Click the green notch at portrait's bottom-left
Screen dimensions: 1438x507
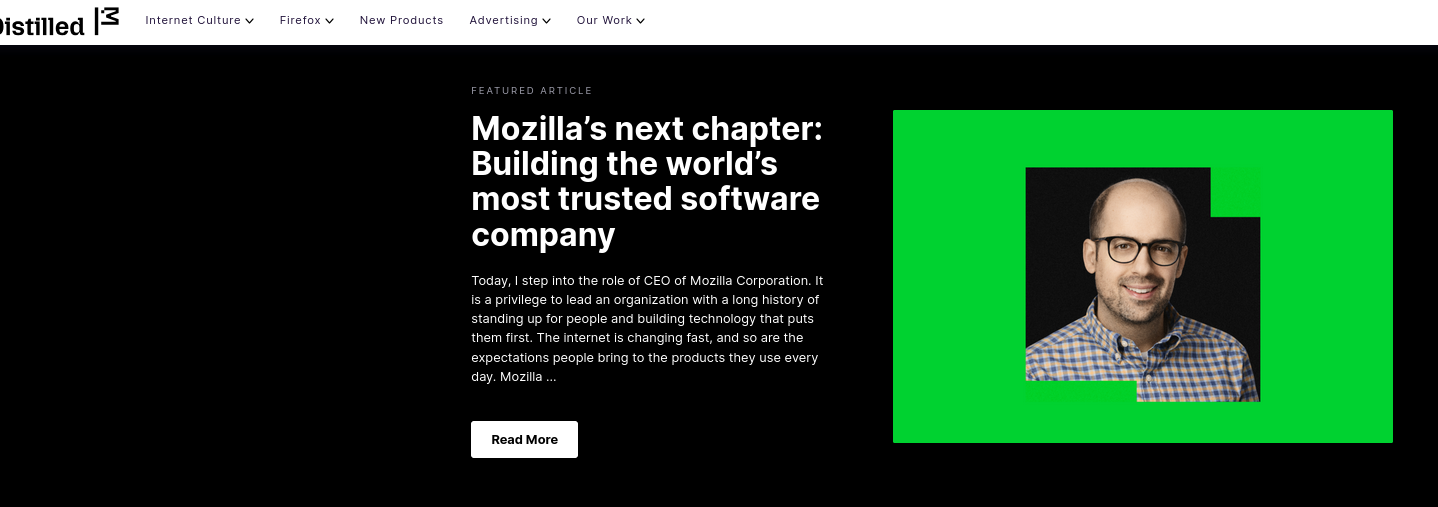tap(1080, 391)
